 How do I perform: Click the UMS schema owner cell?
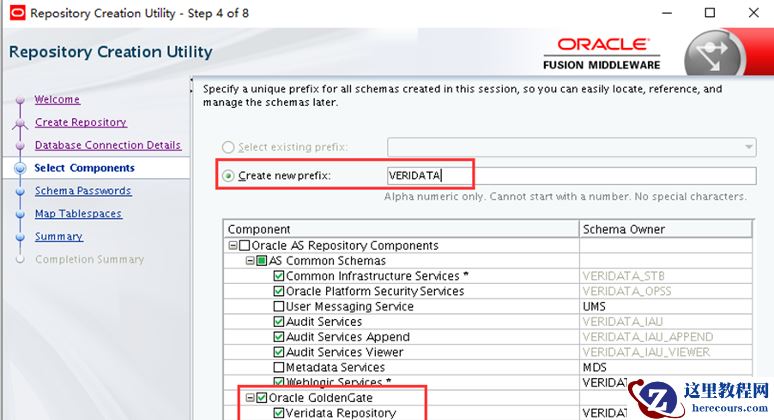665,306
